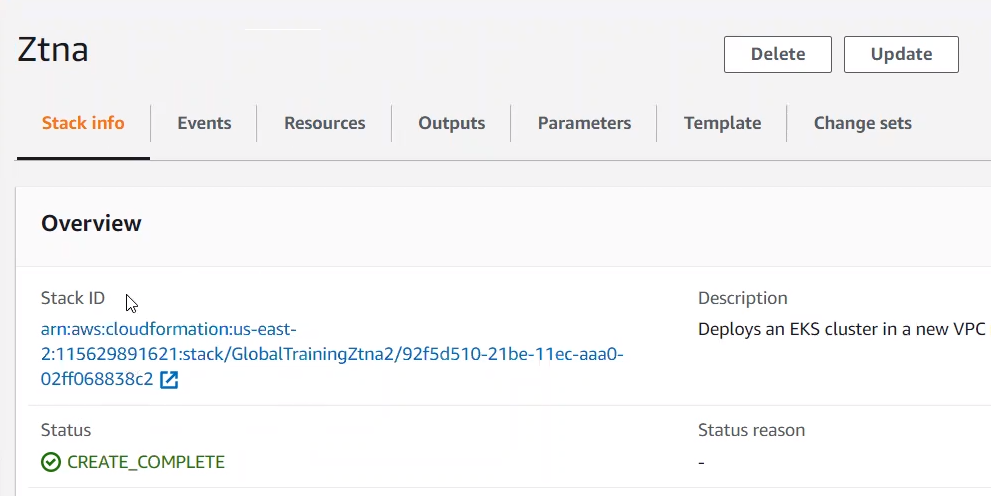
Task: Go to the Outputs tab
Action: (x=451, y=124)
